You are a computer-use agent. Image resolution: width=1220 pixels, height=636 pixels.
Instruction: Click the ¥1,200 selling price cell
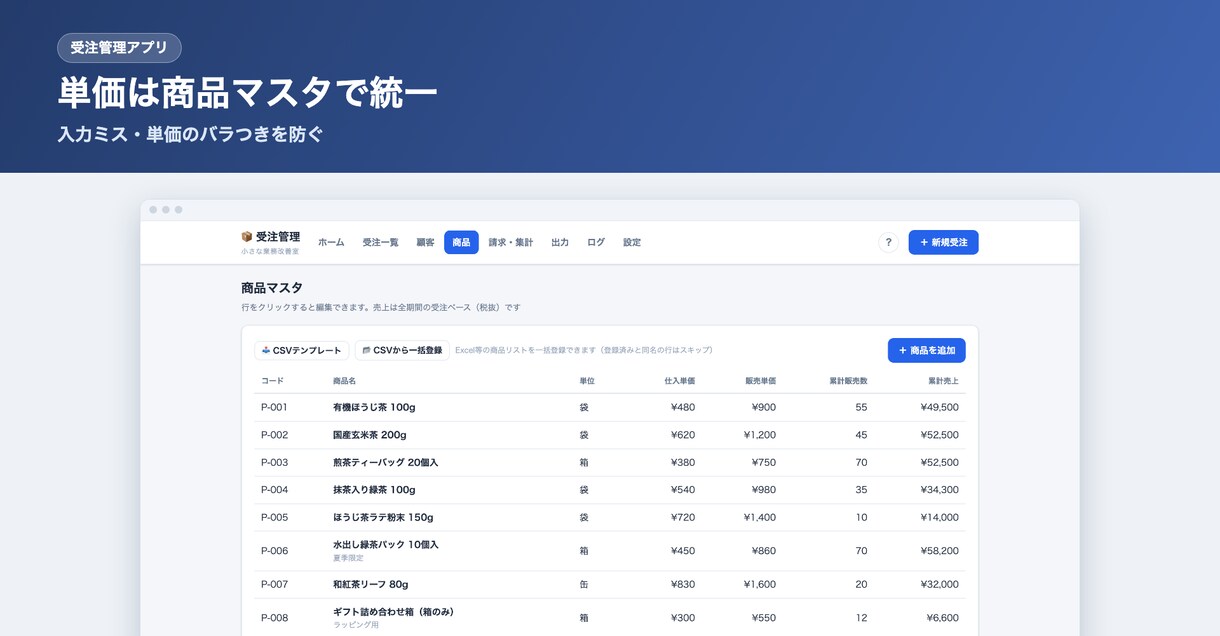(760, 435)
